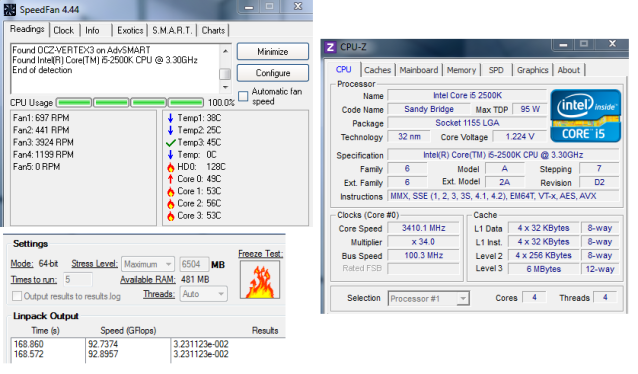Viewport: 638px width, 374px height.
Task: Click the Minimize button in SpeedFan
Action: click(x=273, y=52)
